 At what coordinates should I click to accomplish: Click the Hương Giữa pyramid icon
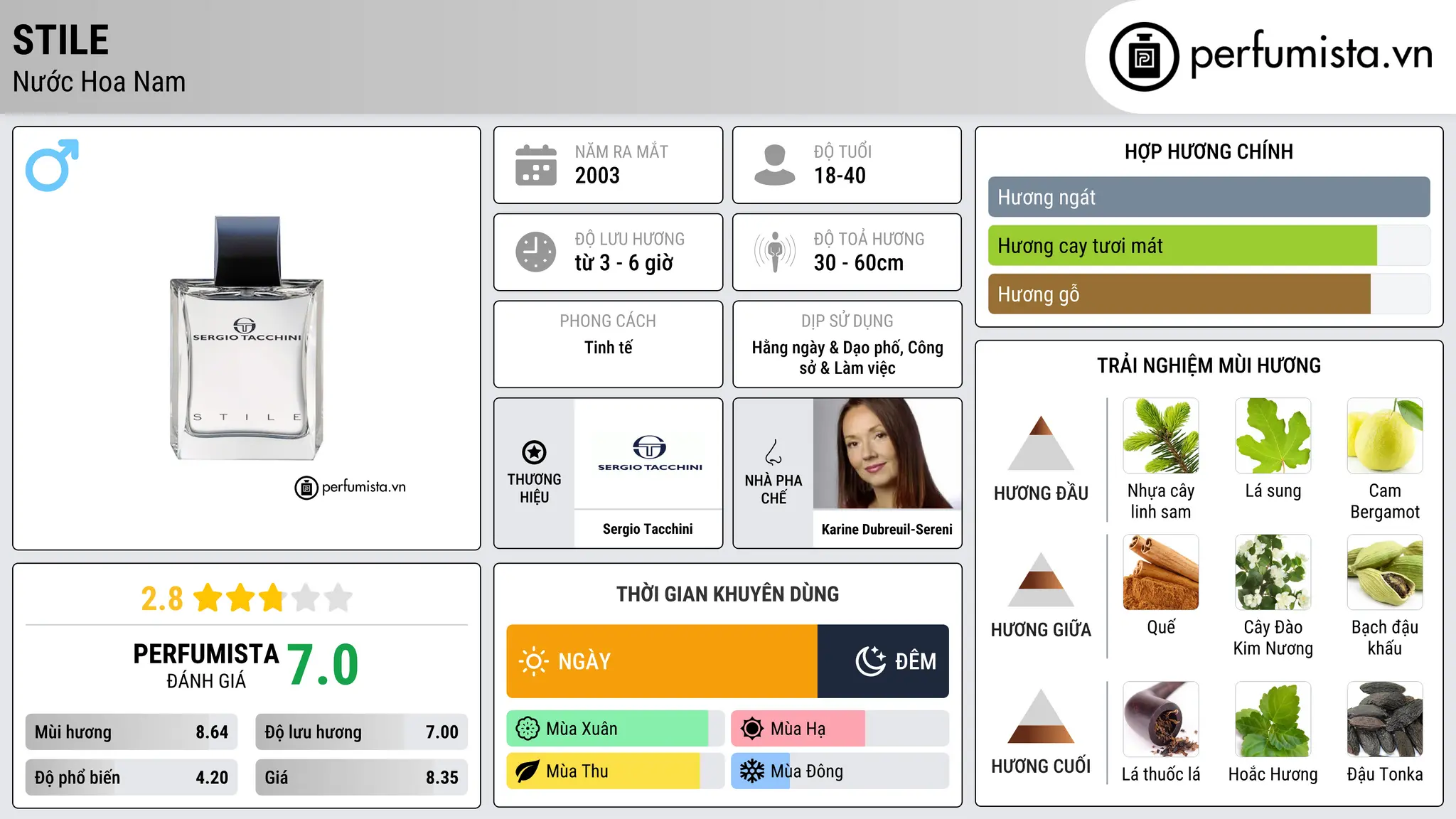[1041, 579]
